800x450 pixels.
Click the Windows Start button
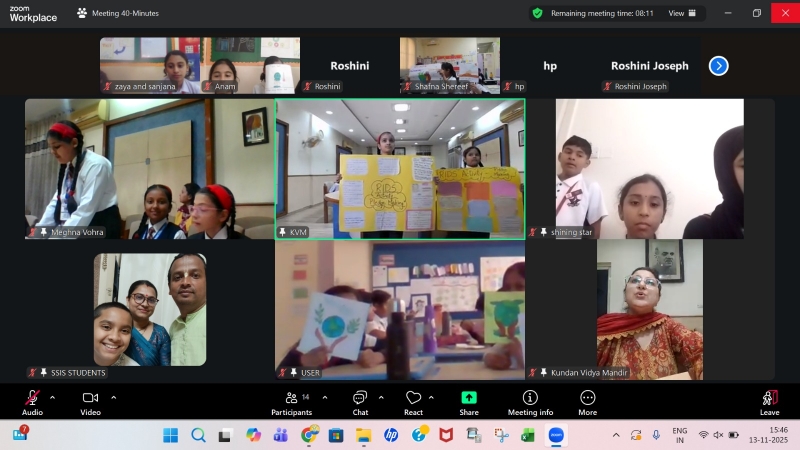pos(170,435)
